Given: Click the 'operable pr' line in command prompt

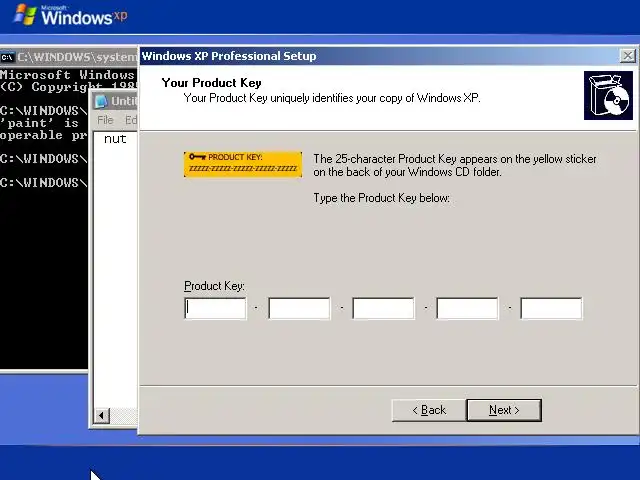Looking at the screenshot, I should pyautogui.click(x=44, y=135).
